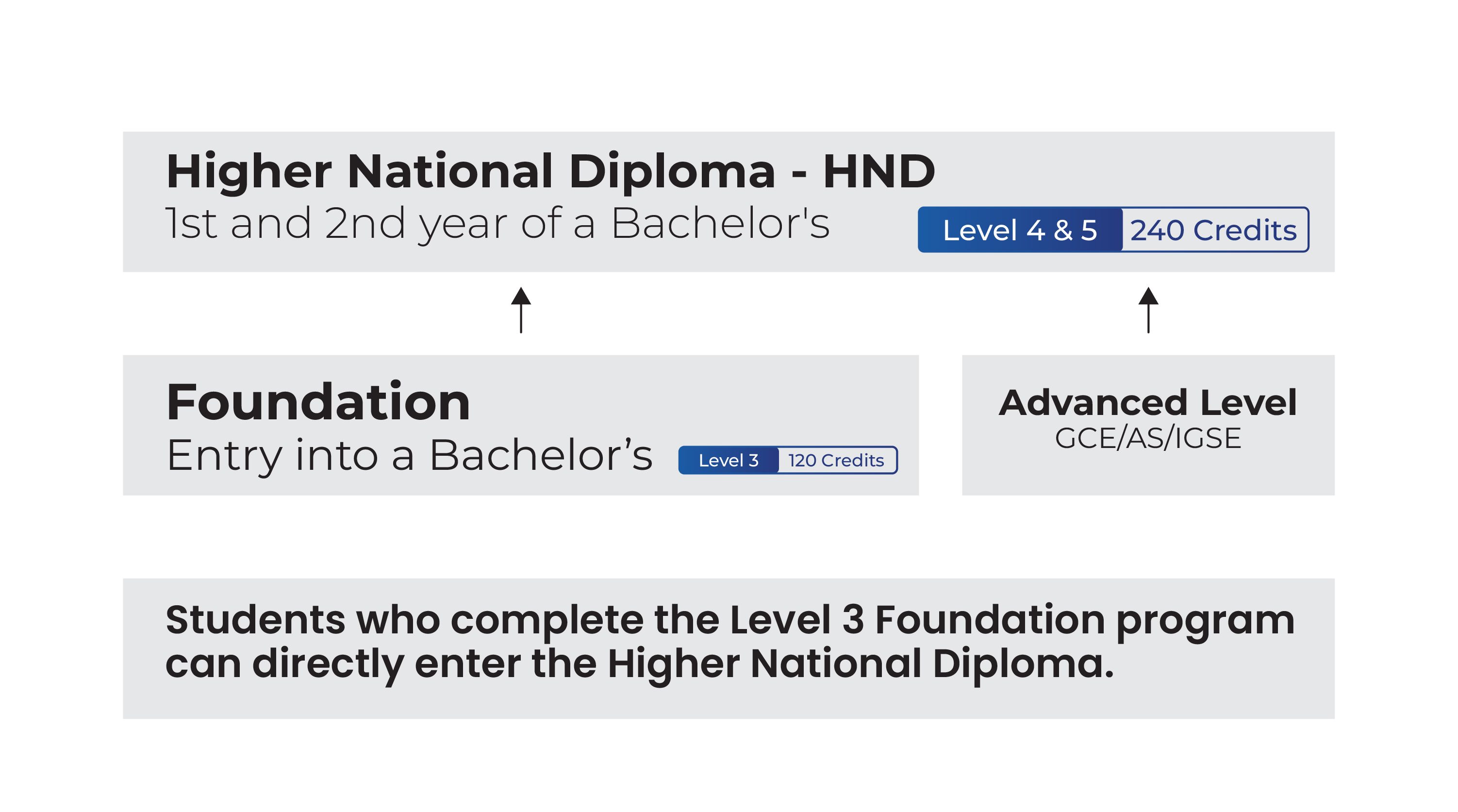Click the 120 Credits label

[836, 460]
